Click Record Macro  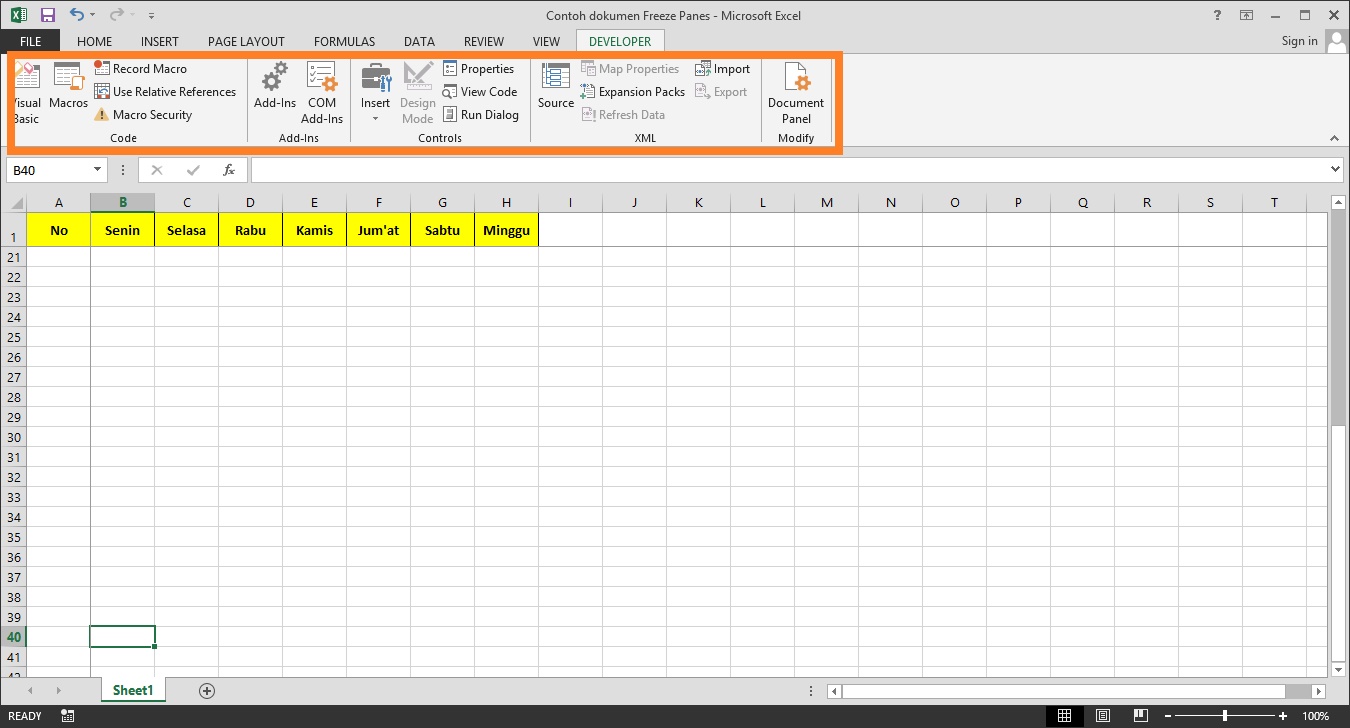[141, 69]
